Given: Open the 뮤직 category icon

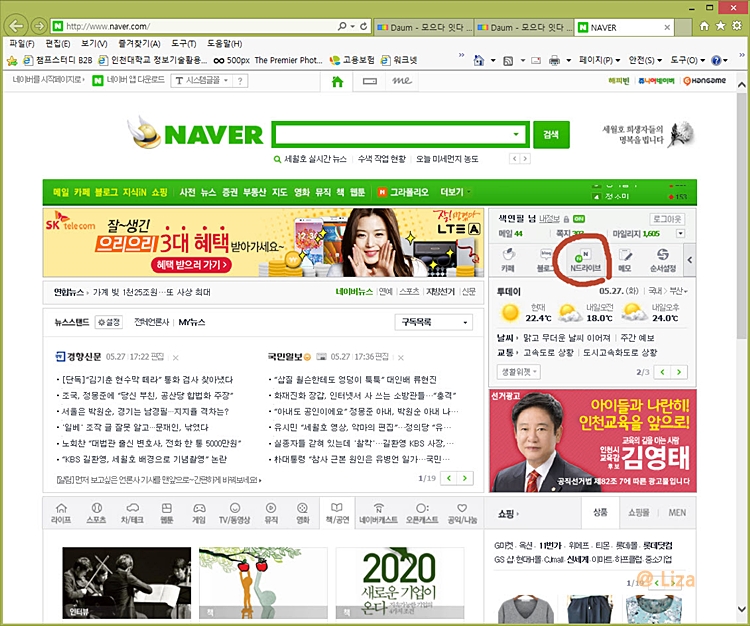Looking at the screenshot, I should (x=271, y=514).
